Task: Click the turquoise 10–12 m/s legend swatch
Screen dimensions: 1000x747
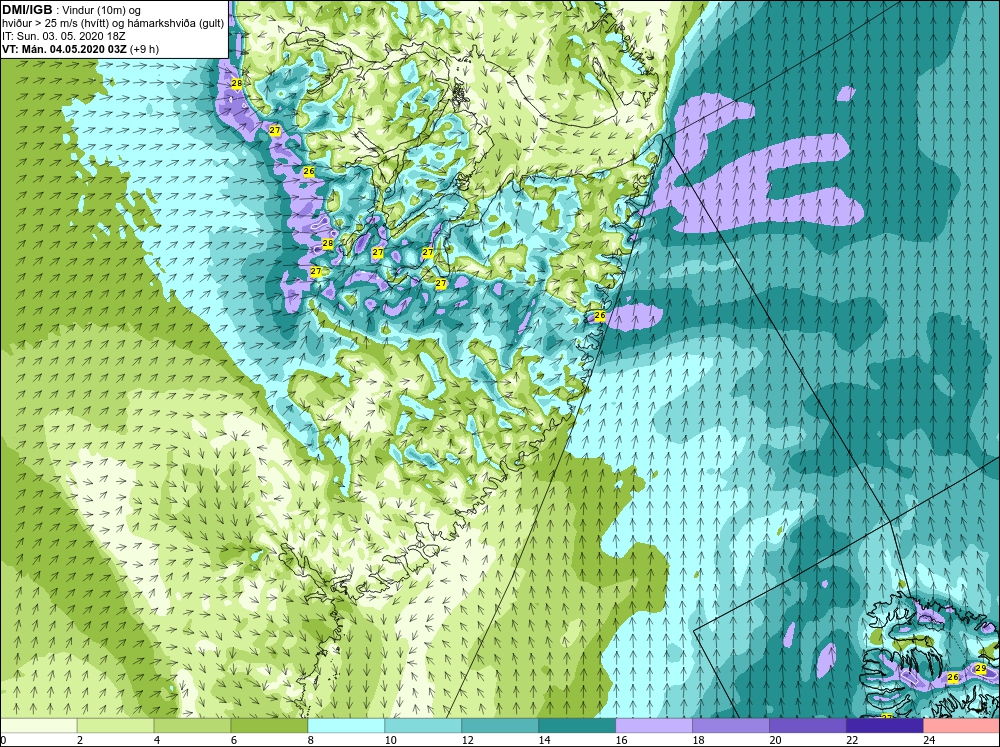Action: [423, 725]
